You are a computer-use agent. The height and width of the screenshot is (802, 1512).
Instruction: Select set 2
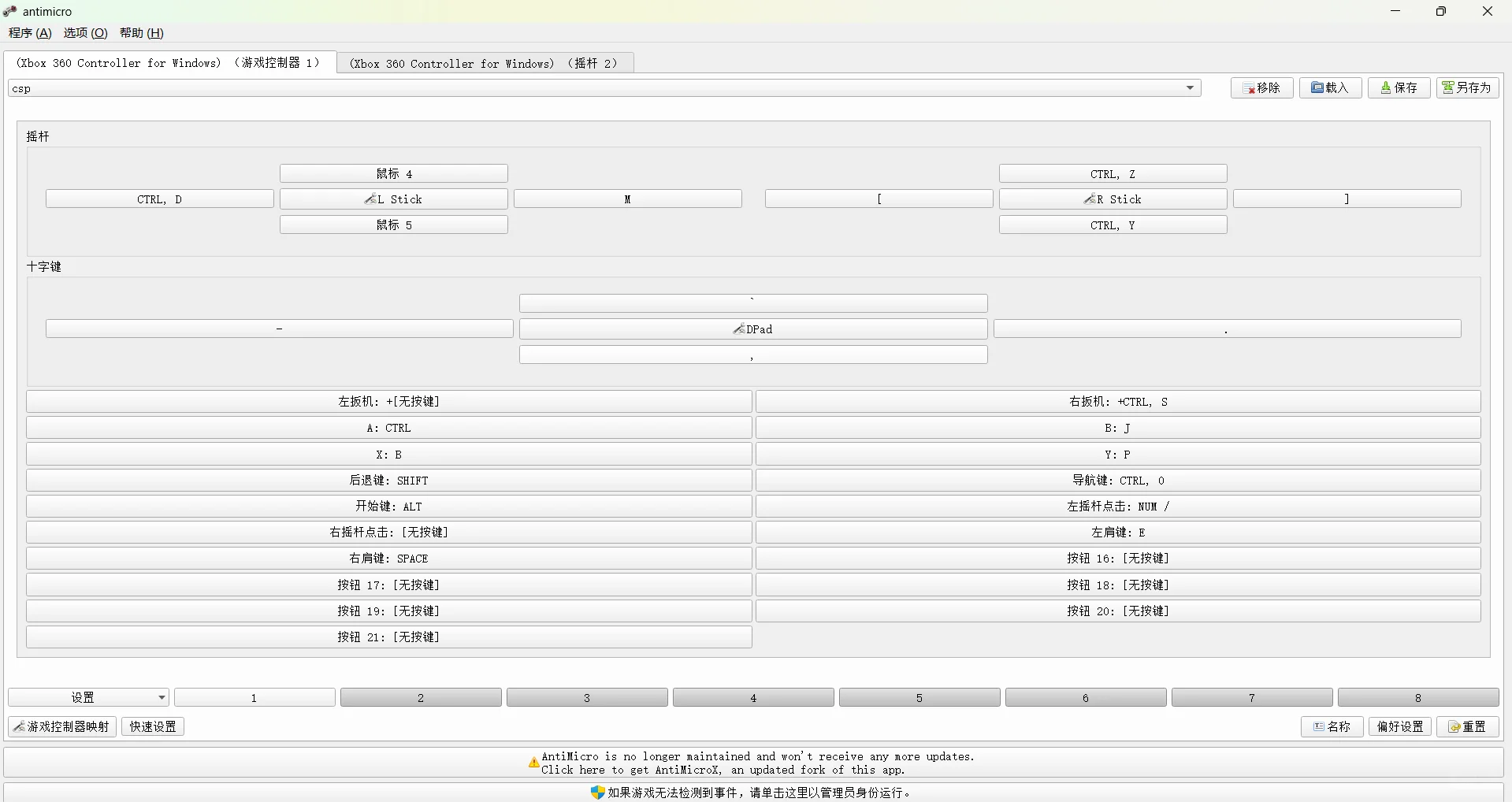click(422, 698)
